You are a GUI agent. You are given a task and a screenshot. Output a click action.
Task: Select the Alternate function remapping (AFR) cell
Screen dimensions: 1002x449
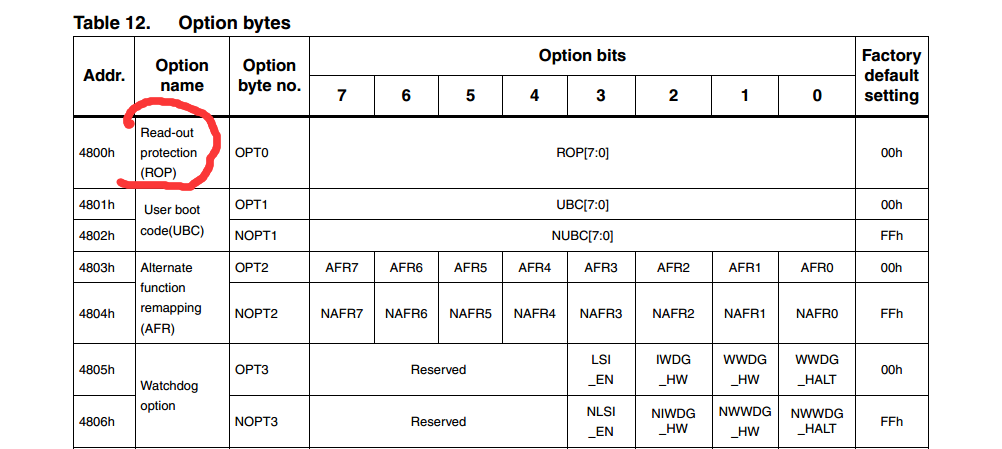pyautogui.click(x=182, y=298)
